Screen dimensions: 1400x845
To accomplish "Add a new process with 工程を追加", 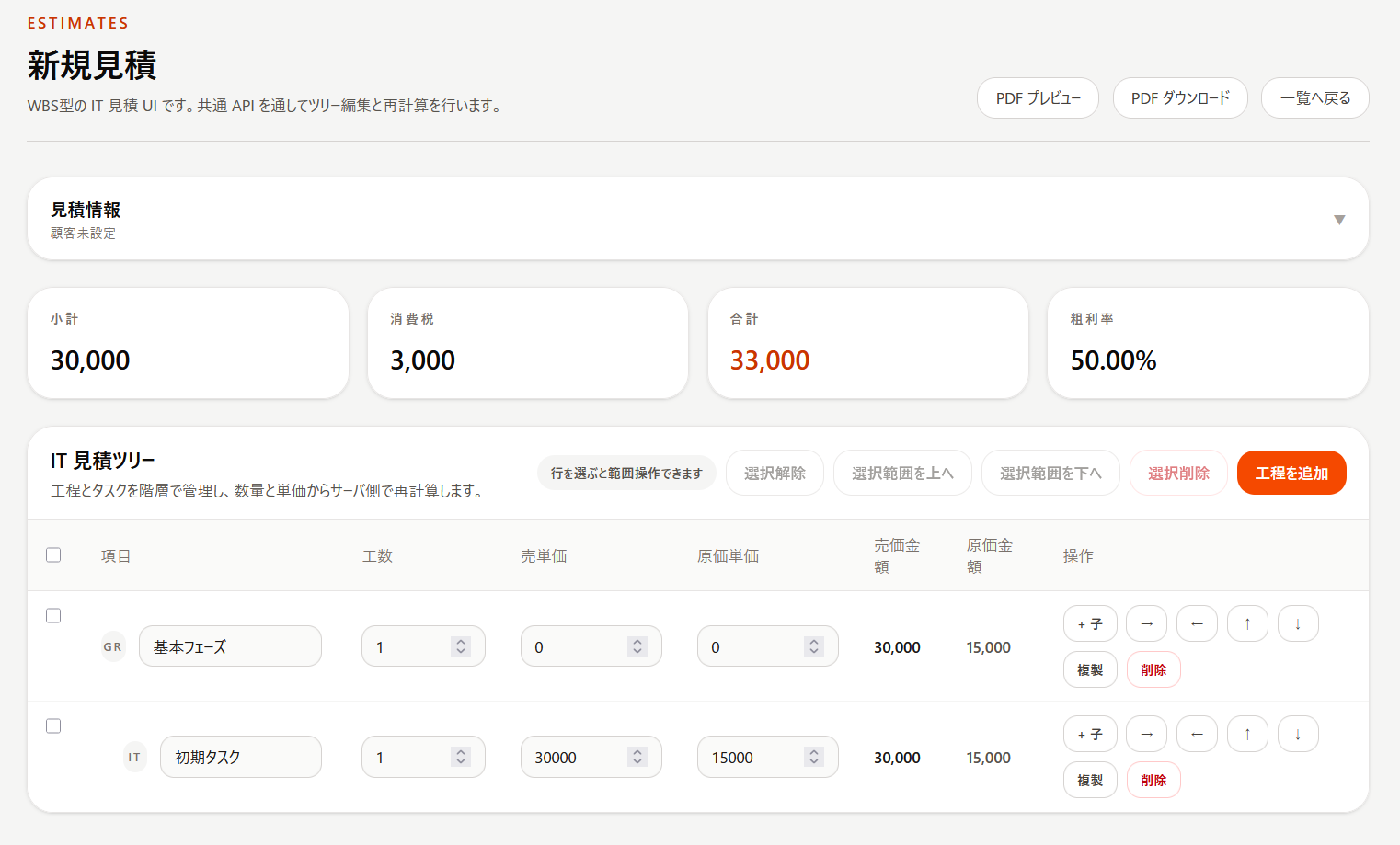I will tap(1291, 473).
